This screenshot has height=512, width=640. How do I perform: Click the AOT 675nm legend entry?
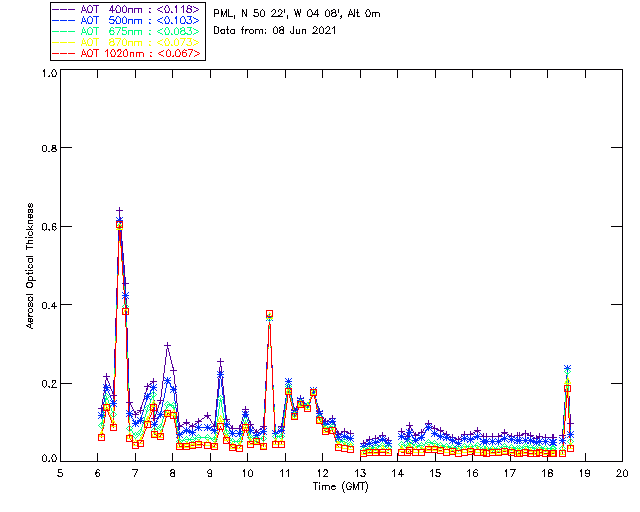click(x=127, y=31)
